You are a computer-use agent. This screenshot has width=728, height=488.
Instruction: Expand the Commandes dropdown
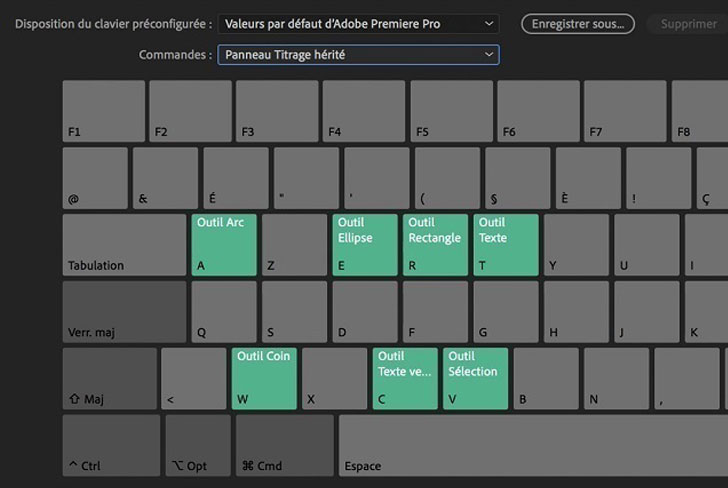(358, 55)
